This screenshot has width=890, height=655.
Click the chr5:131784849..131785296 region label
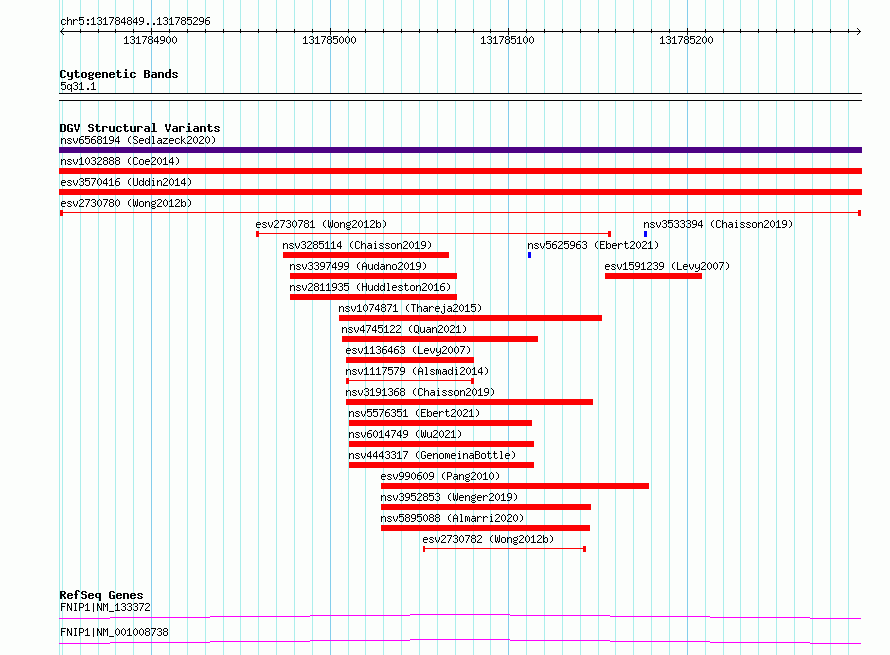135,22
